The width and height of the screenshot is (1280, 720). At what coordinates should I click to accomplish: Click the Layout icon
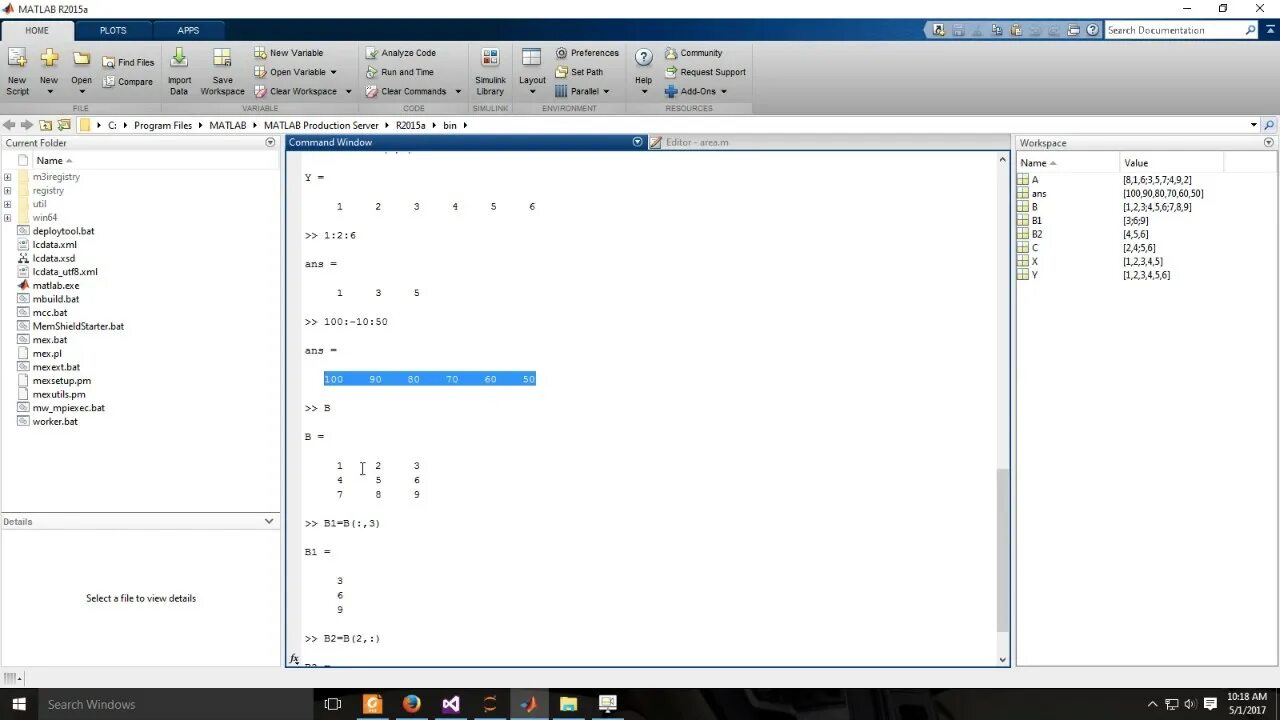point(532,59)
